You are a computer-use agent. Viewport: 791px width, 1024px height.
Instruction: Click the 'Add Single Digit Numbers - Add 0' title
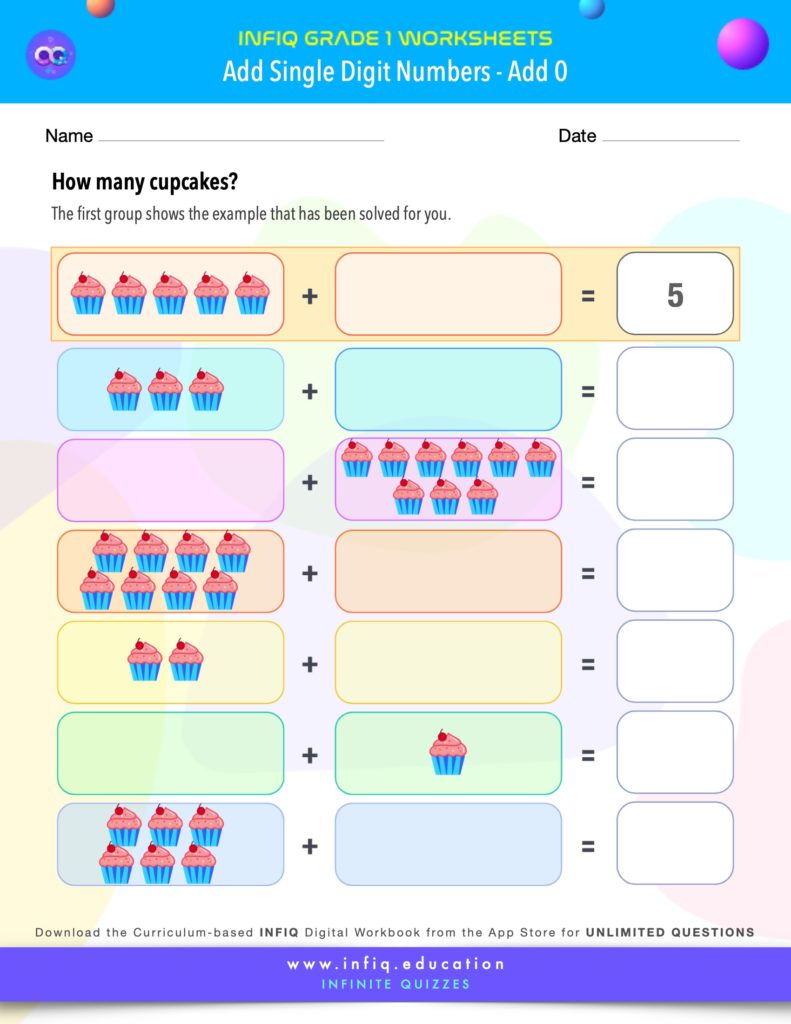click(395, 71)
